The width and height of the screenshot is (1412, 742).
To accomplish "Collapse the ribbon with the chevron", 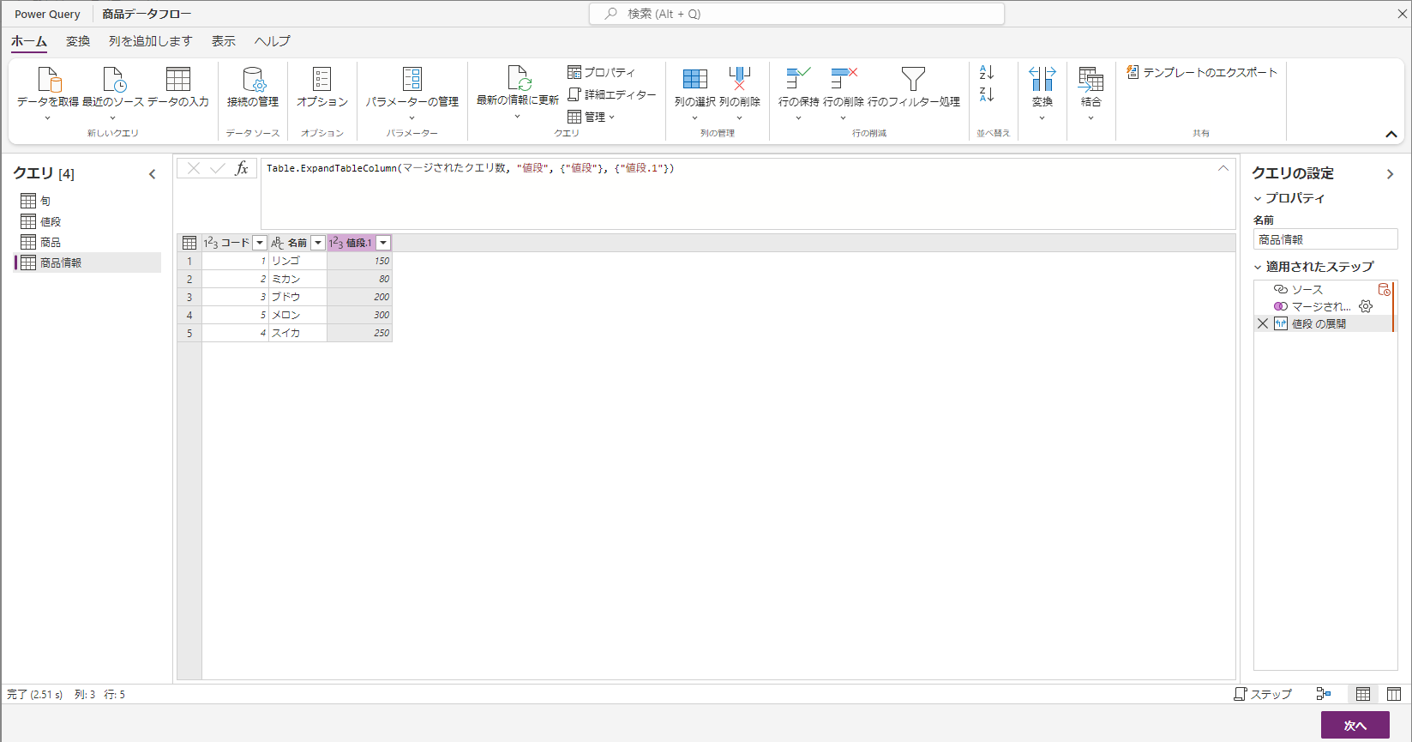I will pyautogui.click(x=1390, y=133).
